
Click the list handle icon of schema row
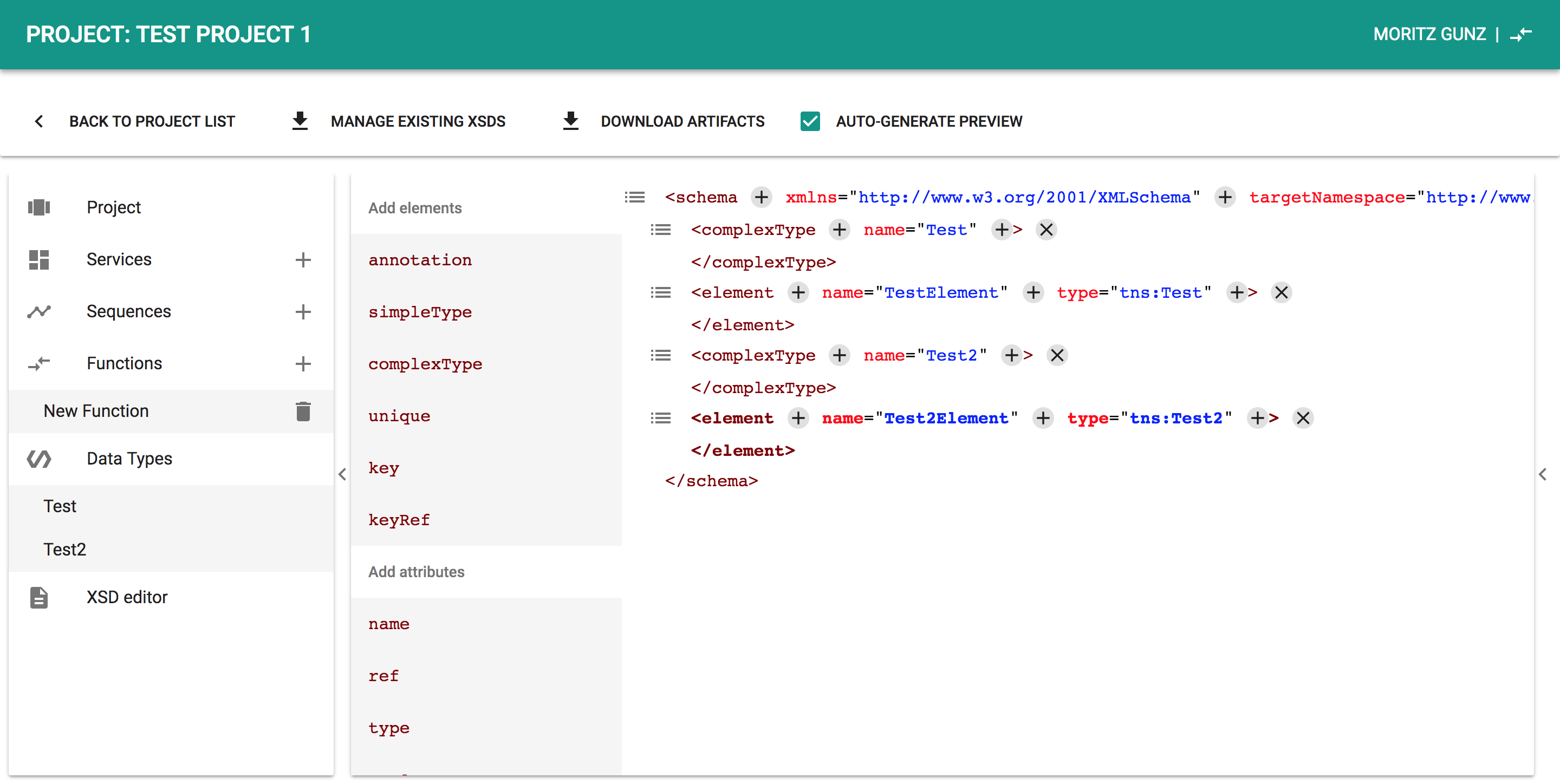pyautogui.click(x=634, y=198)
